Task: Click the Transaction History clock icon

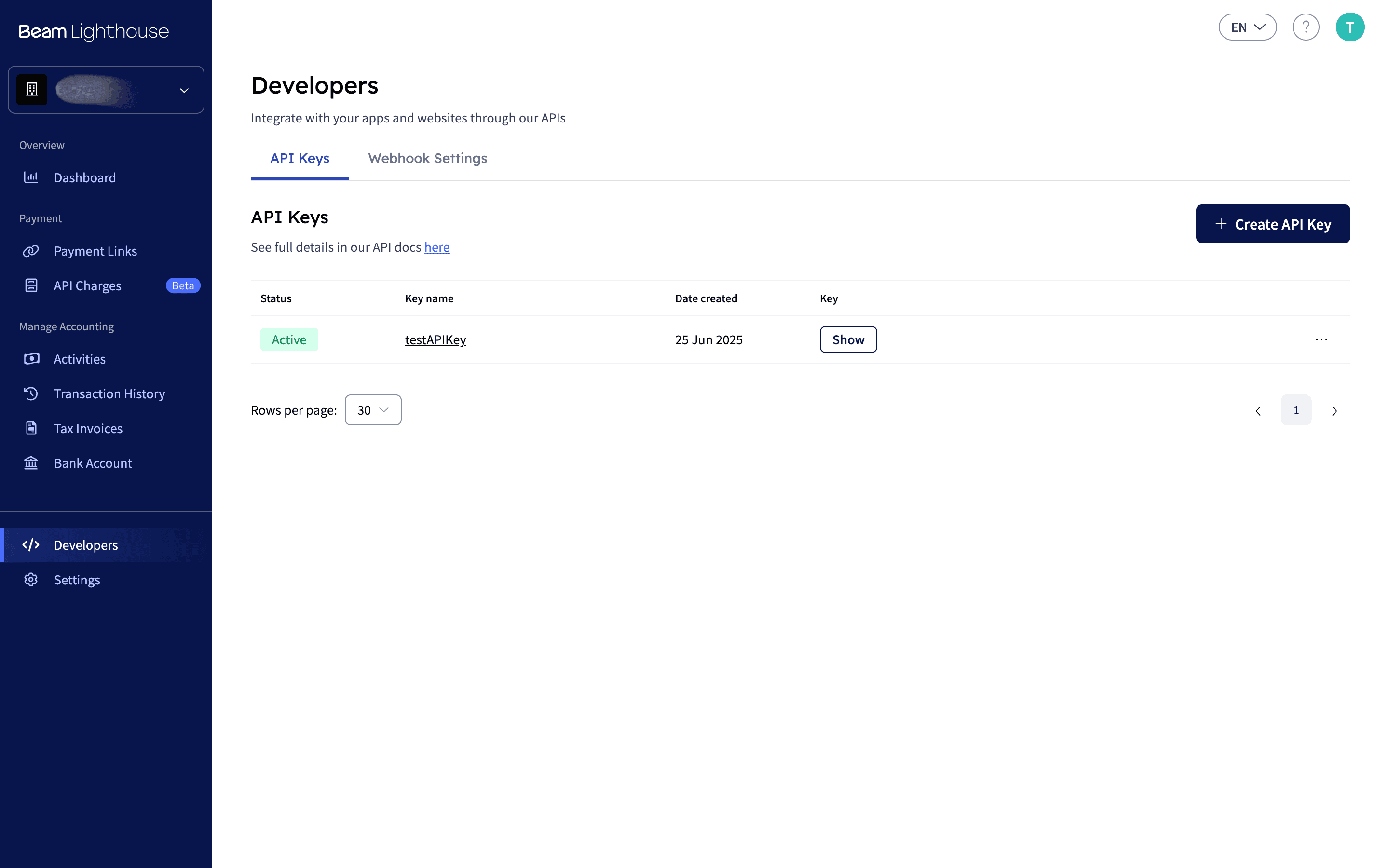Action: click(31, 394)
